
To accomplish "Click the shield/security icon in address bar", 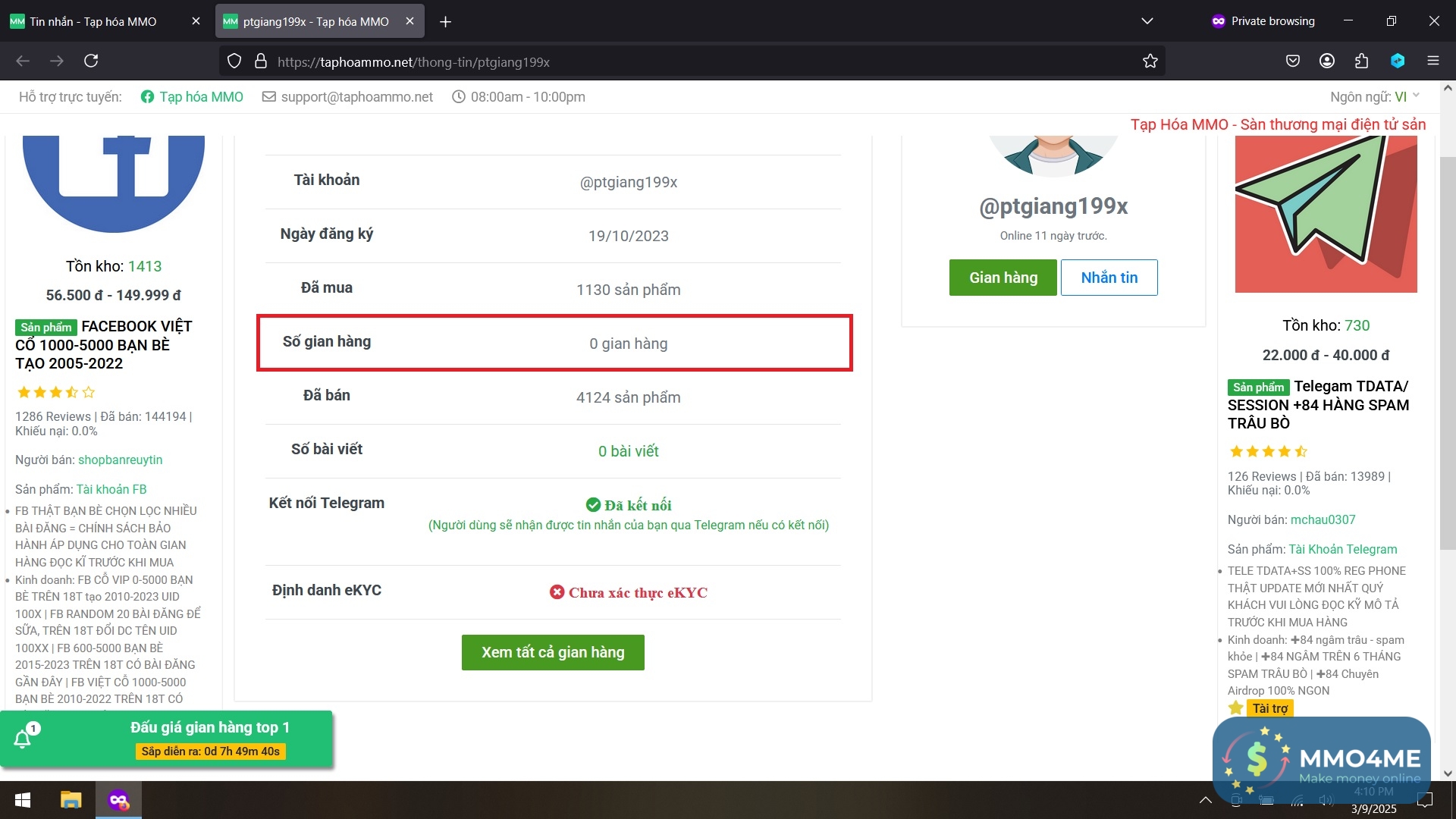I will pyautogui.click(x=235, y=62).
